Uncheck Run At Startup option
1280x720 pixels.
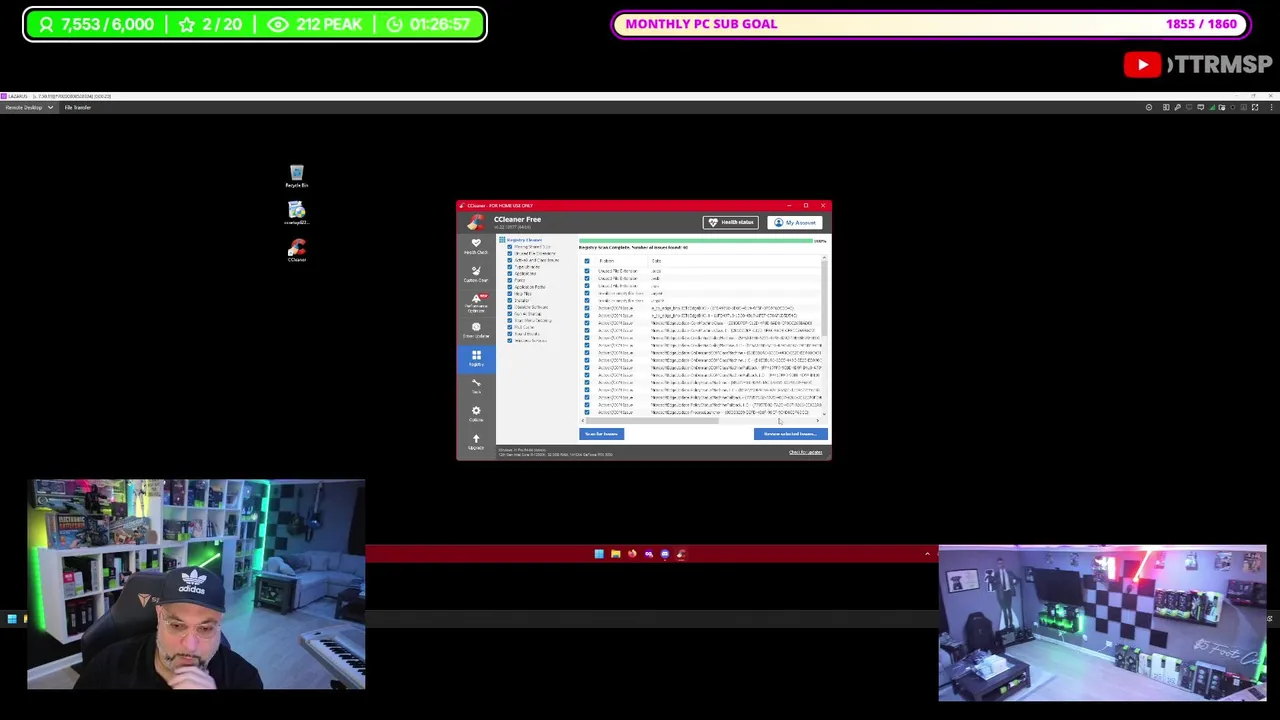510,314
